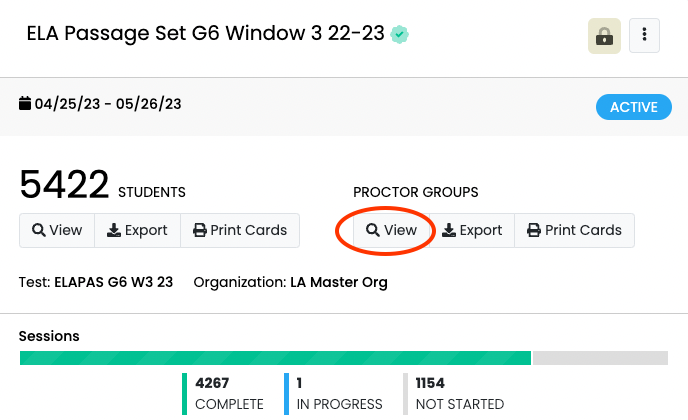Viewport: 688px width, 420px height.
Task: Click the 5422 students count
Action: coord(64,185)
